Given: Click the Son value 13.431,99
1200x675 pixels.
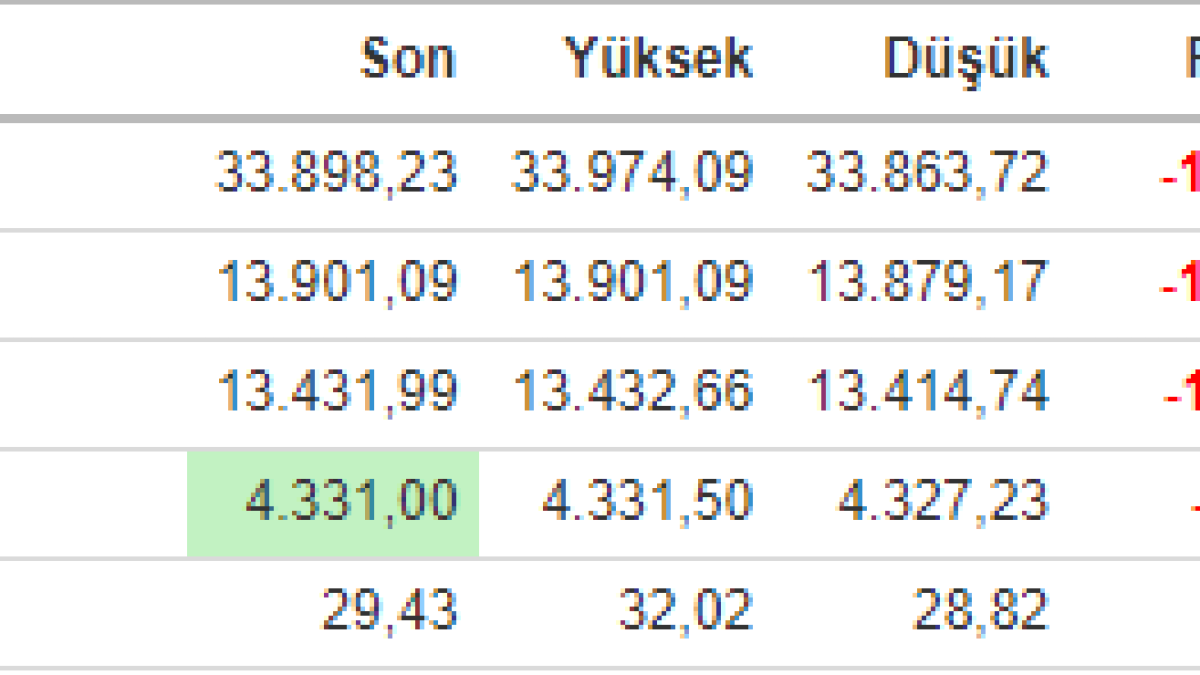Looking at the screenshot, I should coord(337,391).
